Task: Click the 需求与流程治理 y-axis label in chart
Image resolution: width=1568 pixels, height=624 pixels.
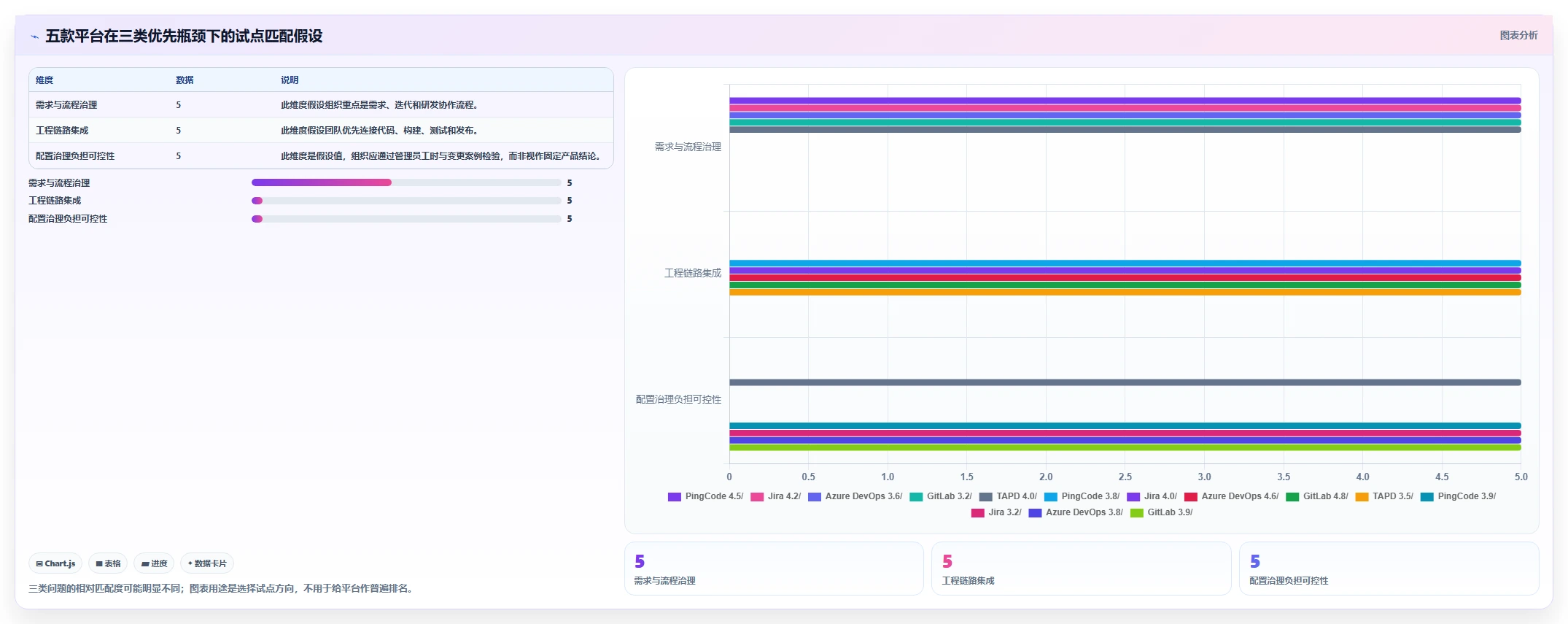Action: point(688,147)
